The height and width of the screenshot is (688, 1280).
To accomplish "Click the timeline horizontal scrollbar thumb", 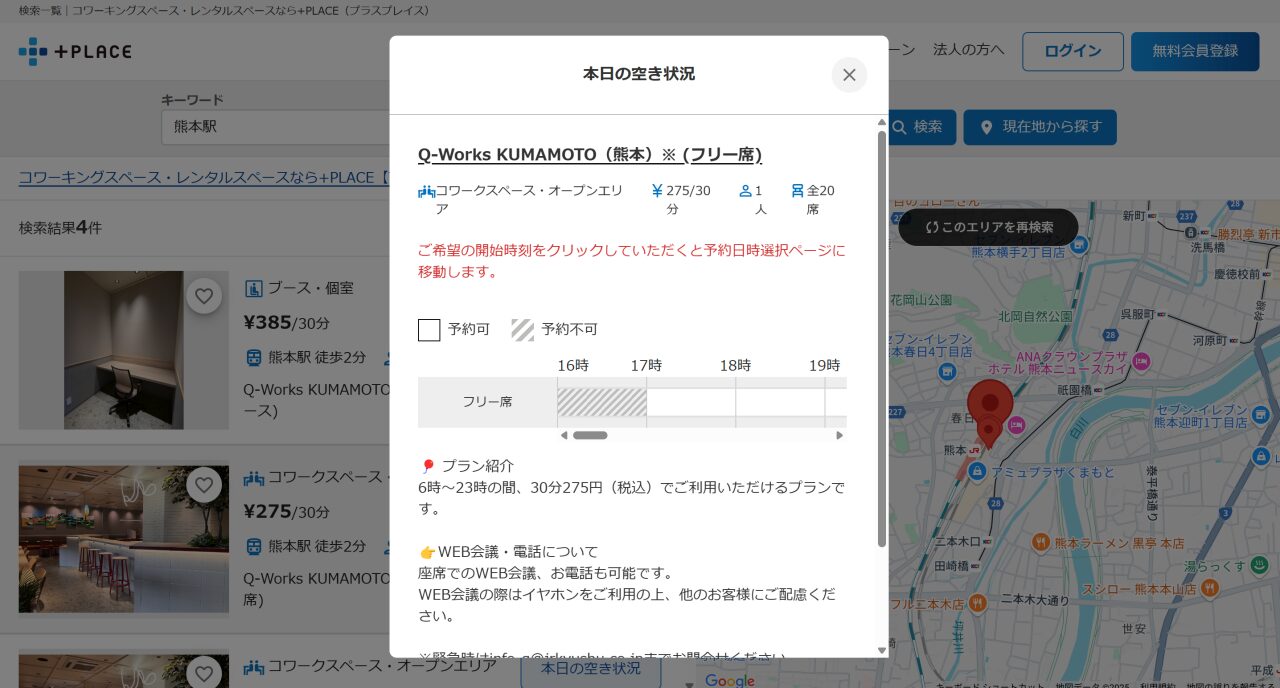I will click(x=590, y=435).
